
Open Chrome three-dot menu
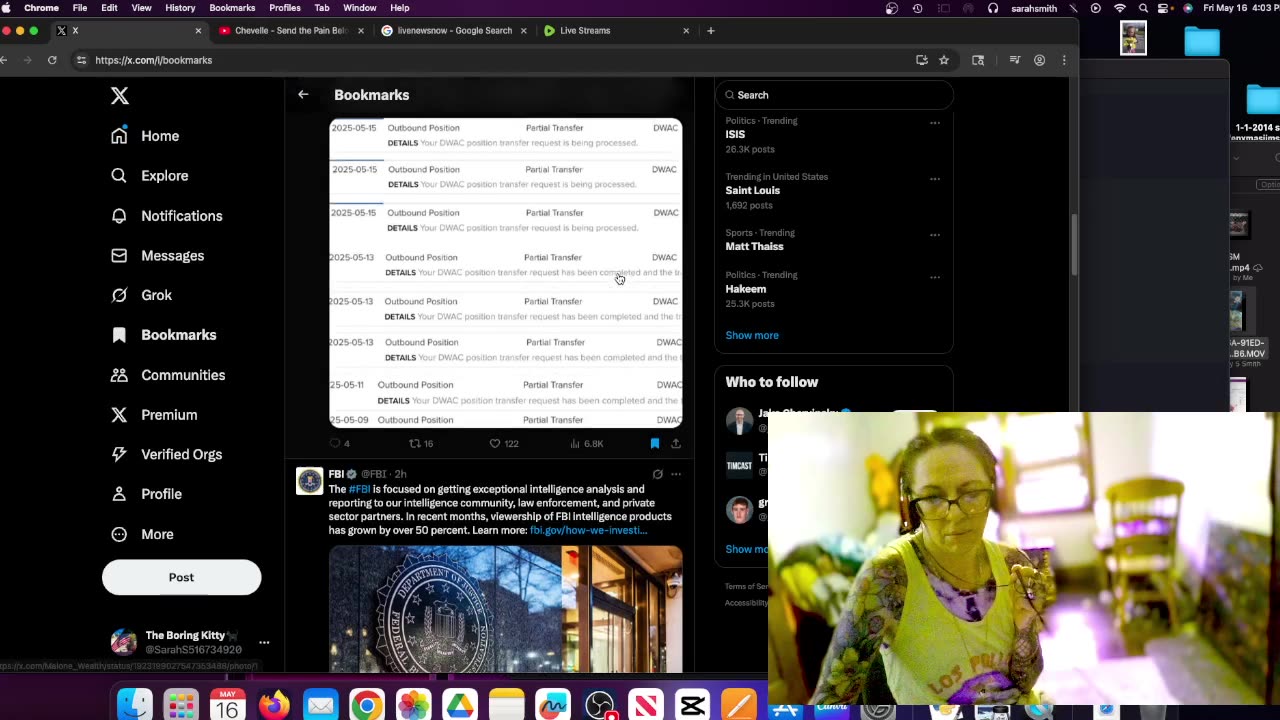(1063, 60)
